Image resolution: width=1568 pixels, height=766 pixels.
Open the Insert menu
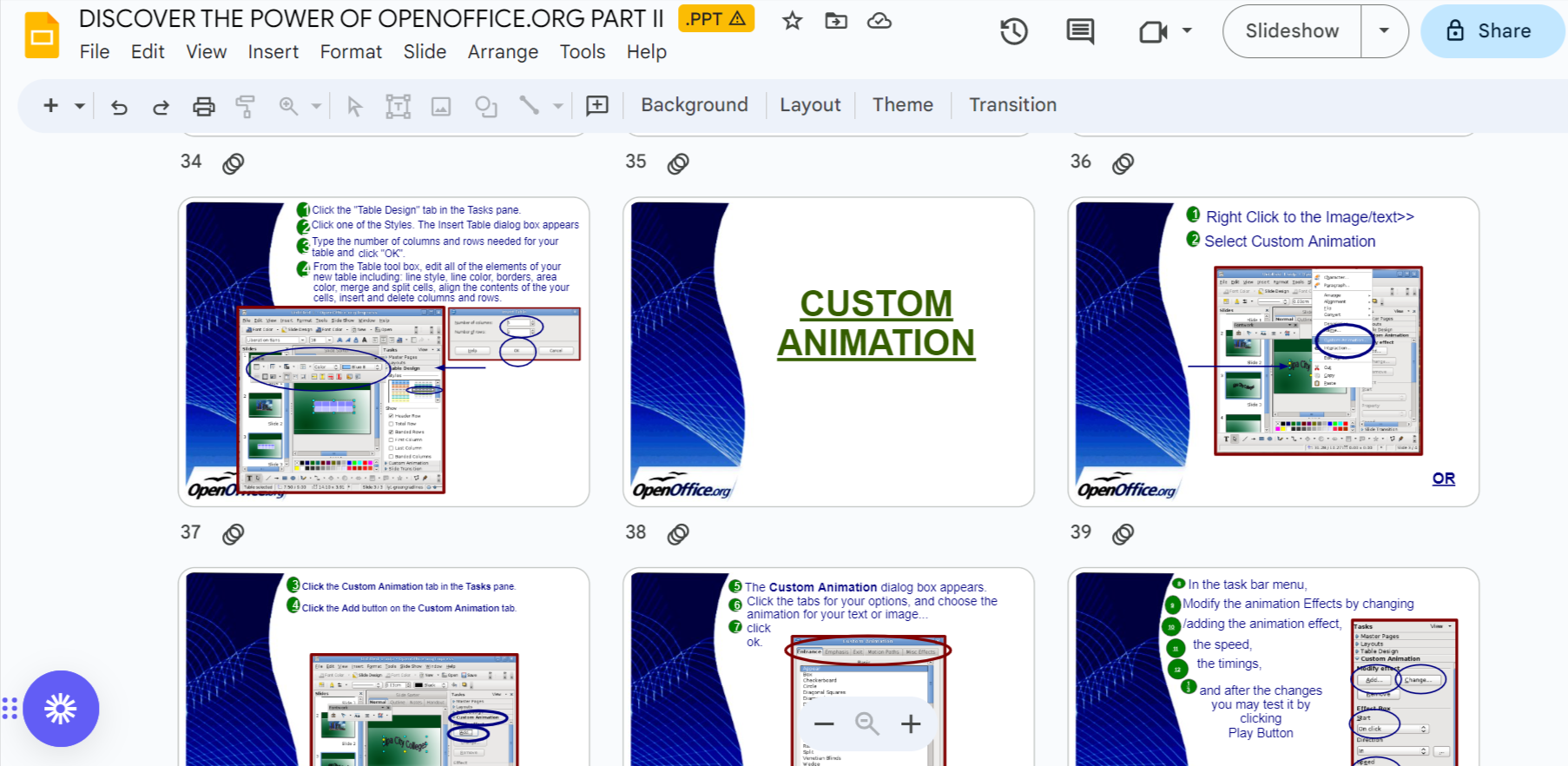273,52
